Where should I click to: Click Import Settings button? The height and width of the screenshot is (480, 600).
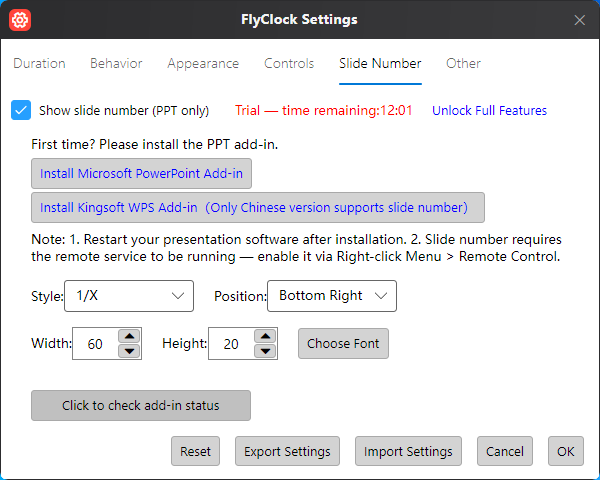click(x=408, y=451)
